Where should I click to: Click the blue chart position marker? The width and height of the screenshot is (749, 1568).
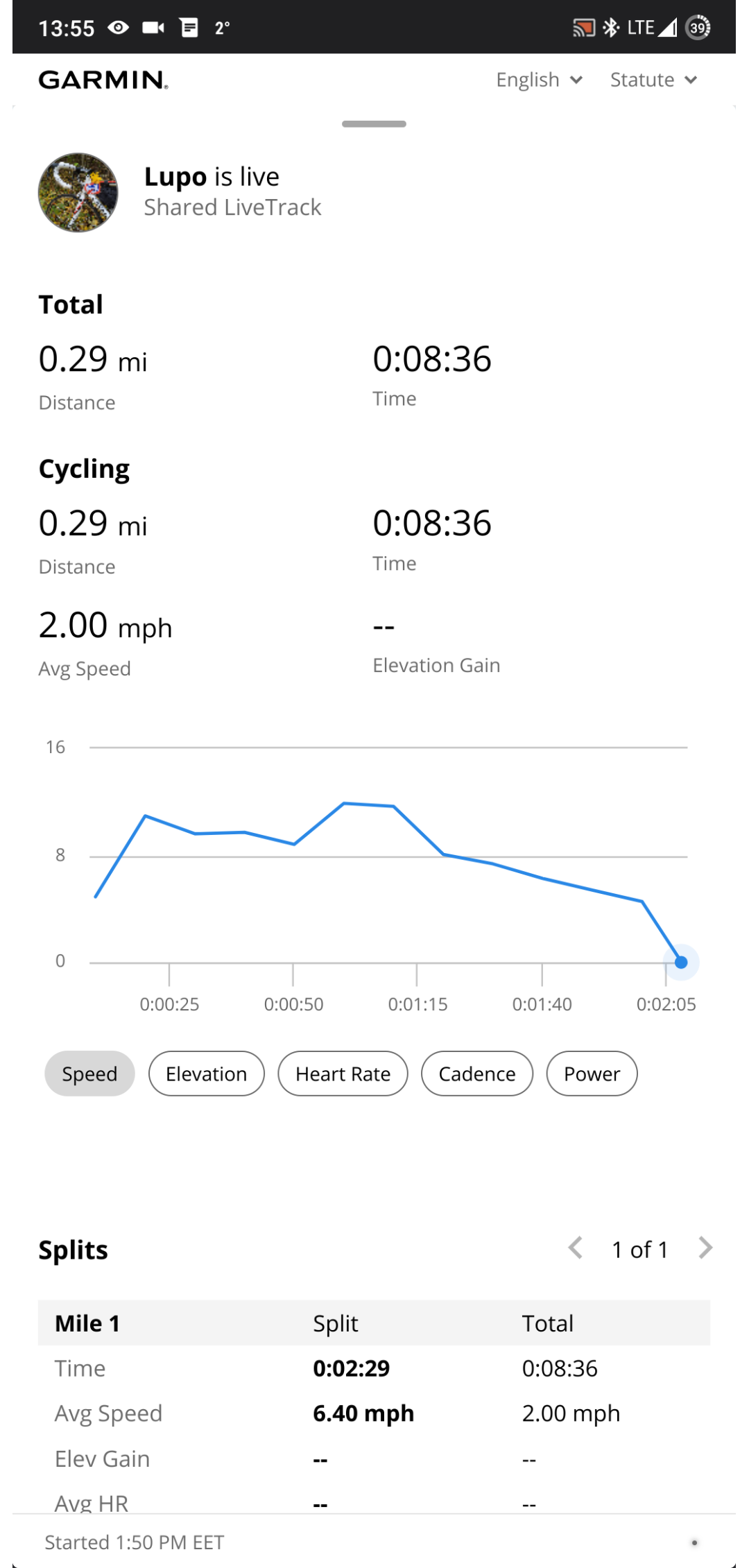click(x=681, y=962)
